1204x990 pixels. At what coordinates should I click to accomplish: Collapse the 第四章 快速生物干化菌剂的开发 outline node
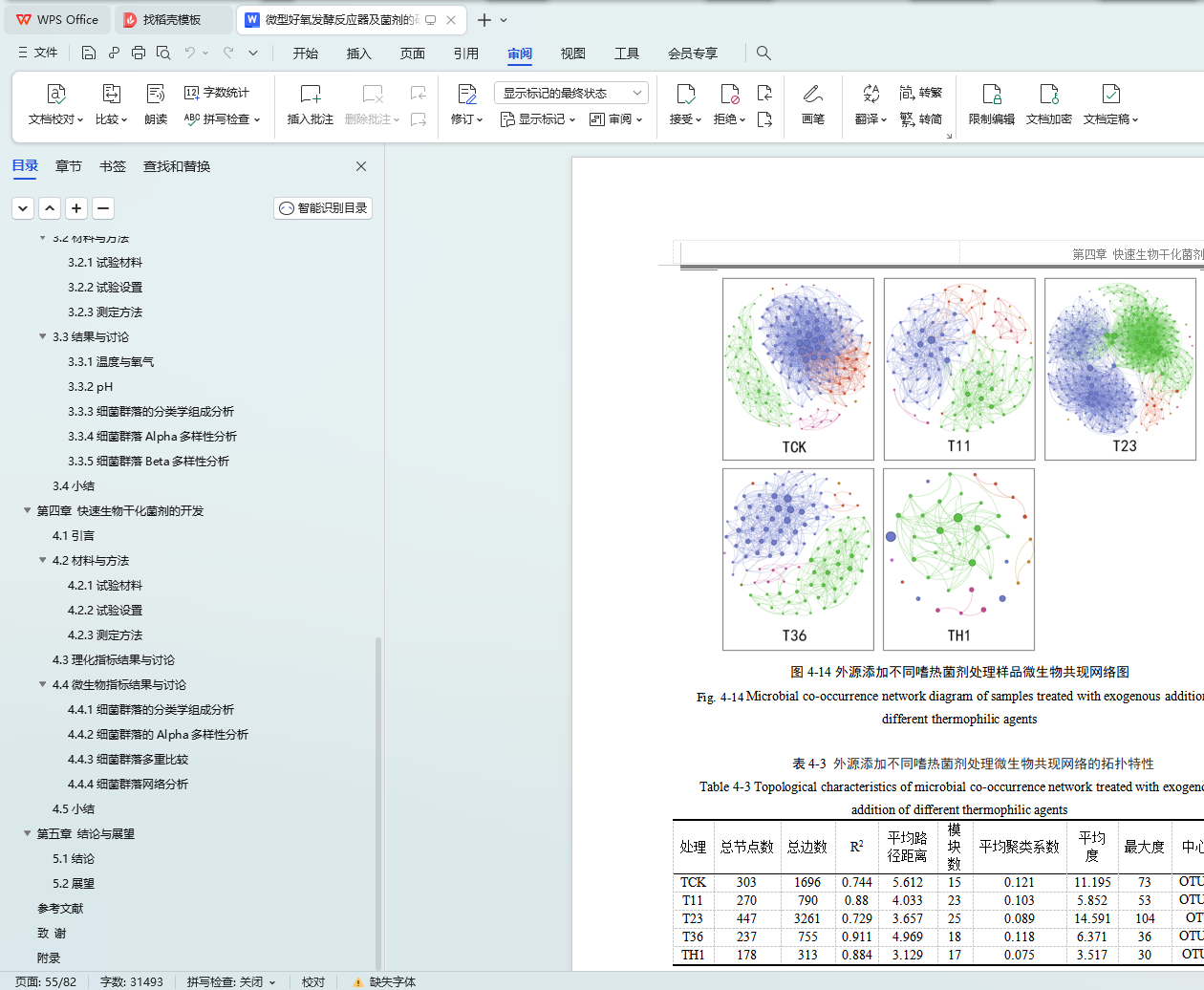click(x=28, y=510)
